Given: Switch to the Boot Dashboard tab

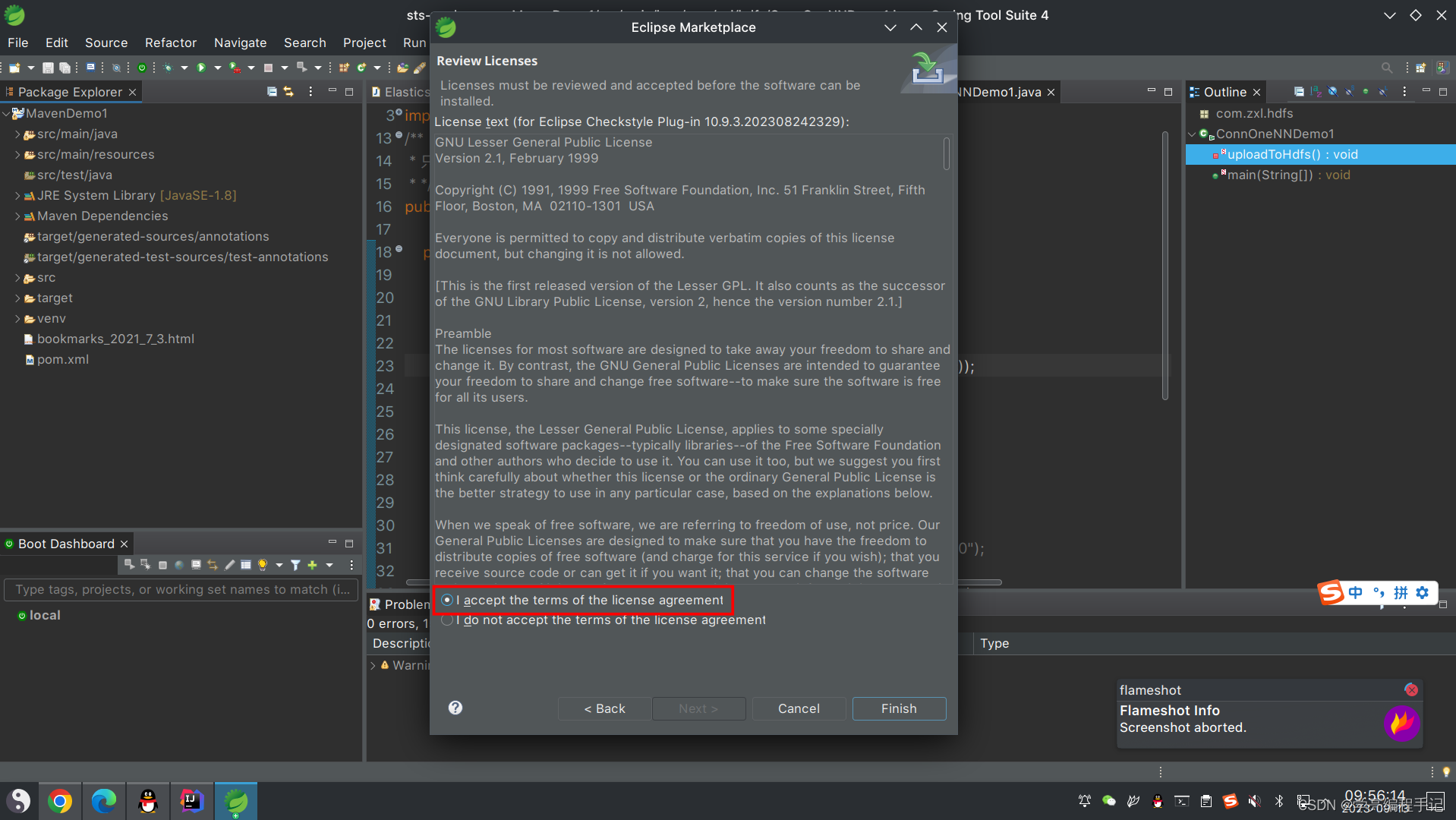Looking at the screenshot, I should pyautogui.click(x=66, y=544).
